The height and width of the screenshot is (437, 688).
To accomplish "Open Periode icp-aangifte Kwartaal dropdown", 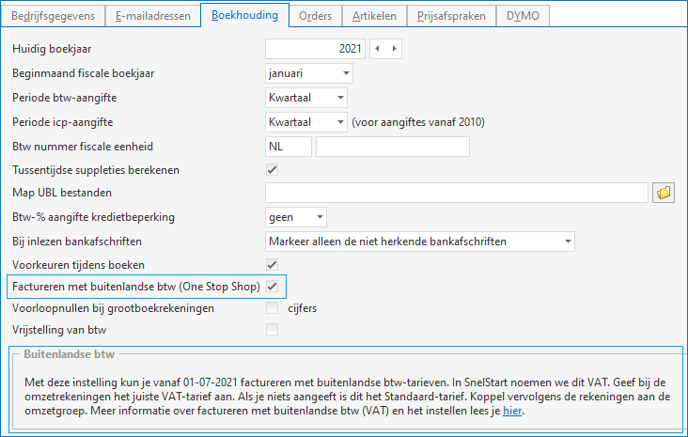I will [x=306, y=122].
